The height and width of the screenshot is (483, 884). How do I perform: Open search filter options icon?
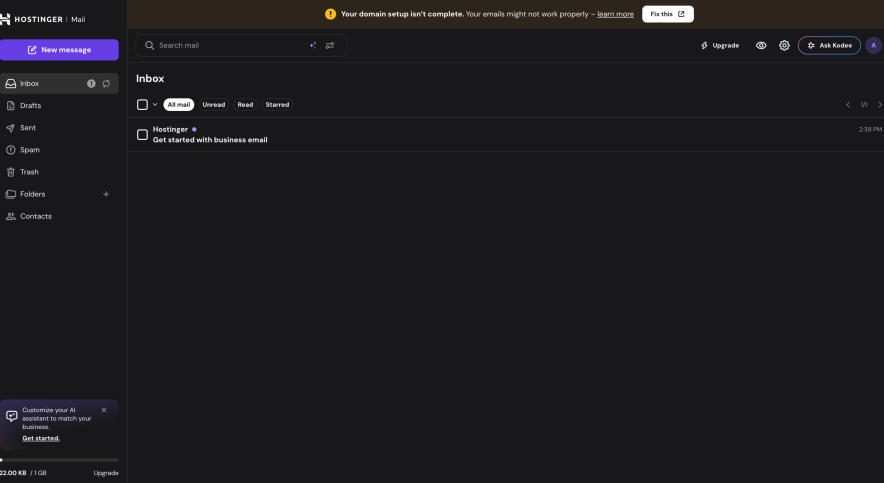tap(330, 45)
